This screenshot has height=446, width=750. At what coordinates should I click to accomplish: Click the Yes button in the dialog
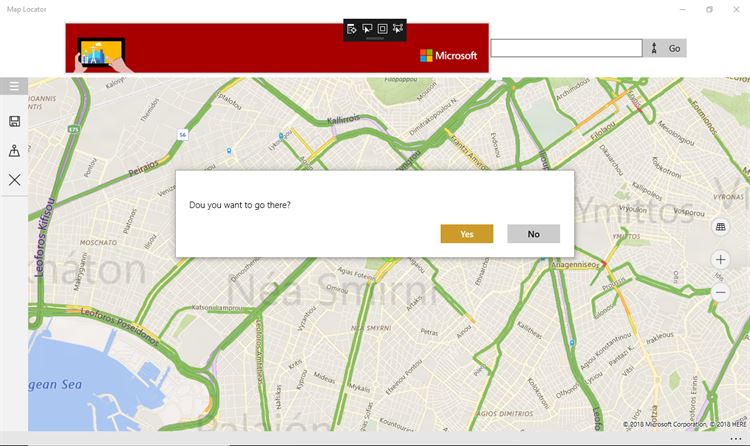click(x=467, y=234)
